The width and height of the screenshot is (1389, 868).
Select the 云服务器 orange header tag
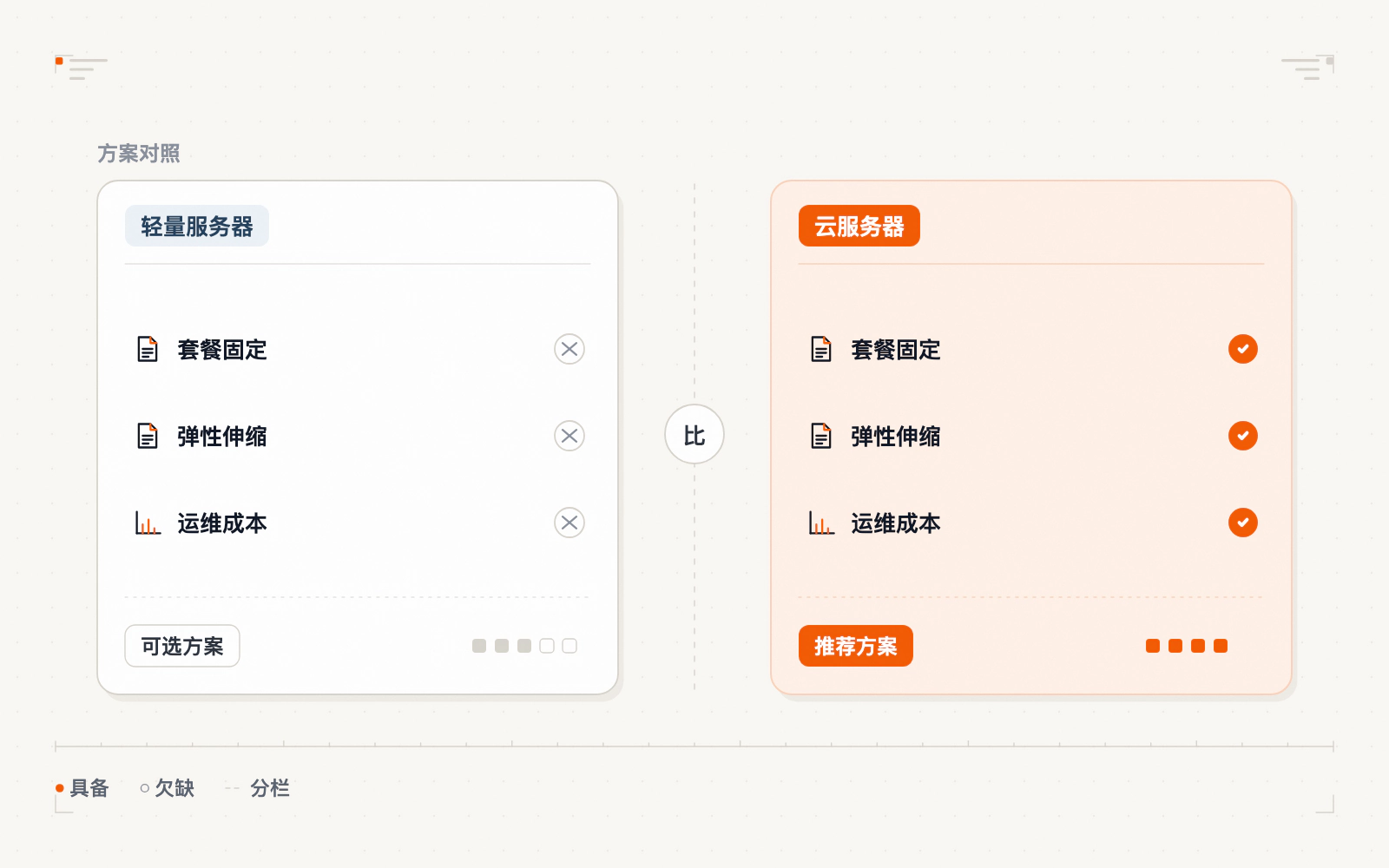[x=859, y=226]
